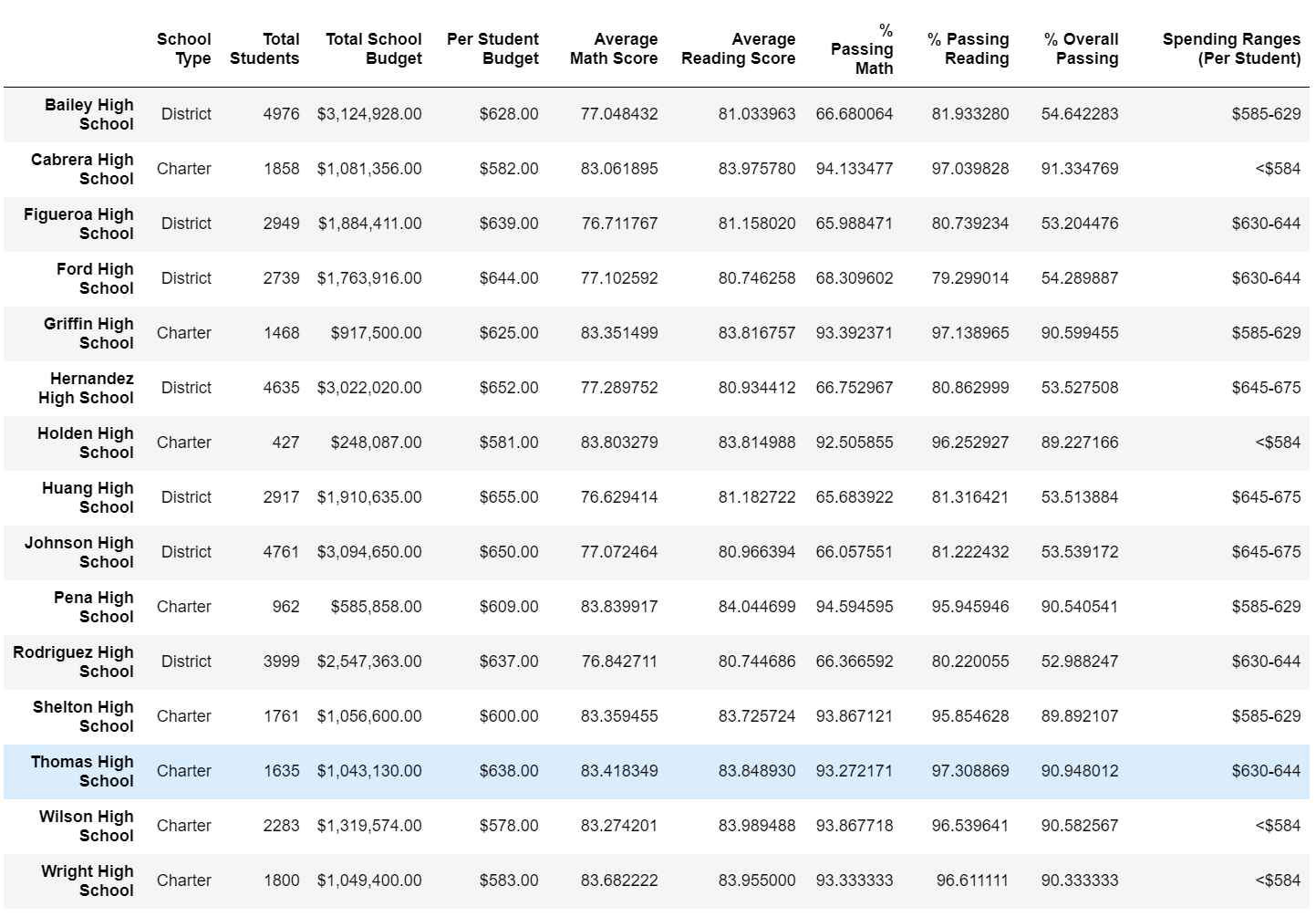Click the Per Student Budget column header
This screenshot has width=1316, height=917.
pyautogui.click(x=492, y=49)
